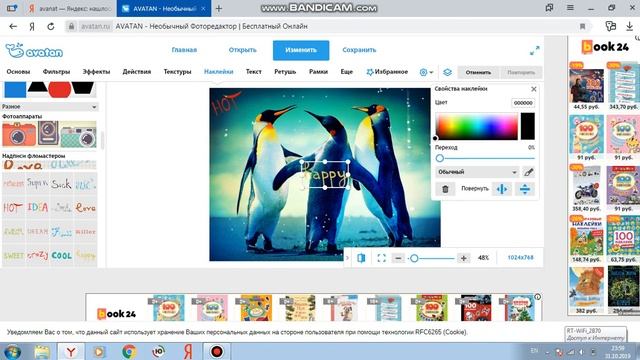Switch to the Фильтры tab
640x360 pixels.
click(56, 72)
